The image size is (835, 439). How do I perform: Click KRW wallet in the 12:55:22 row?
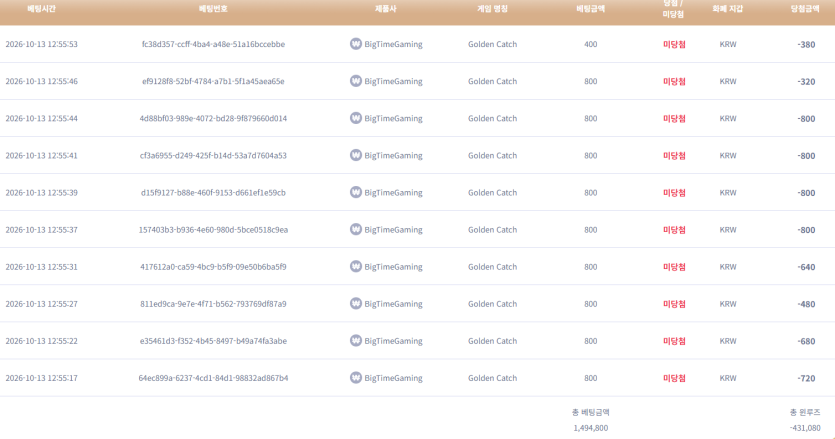[x=728, y=341]
